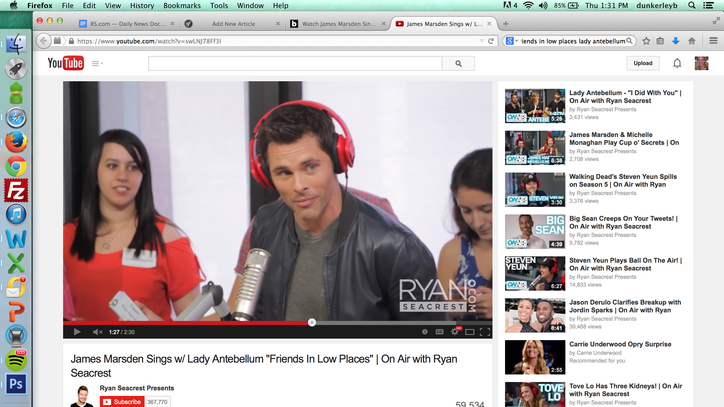Open bookmarks list clipboard icon
The image size is (724, 407).
[660, 41]
